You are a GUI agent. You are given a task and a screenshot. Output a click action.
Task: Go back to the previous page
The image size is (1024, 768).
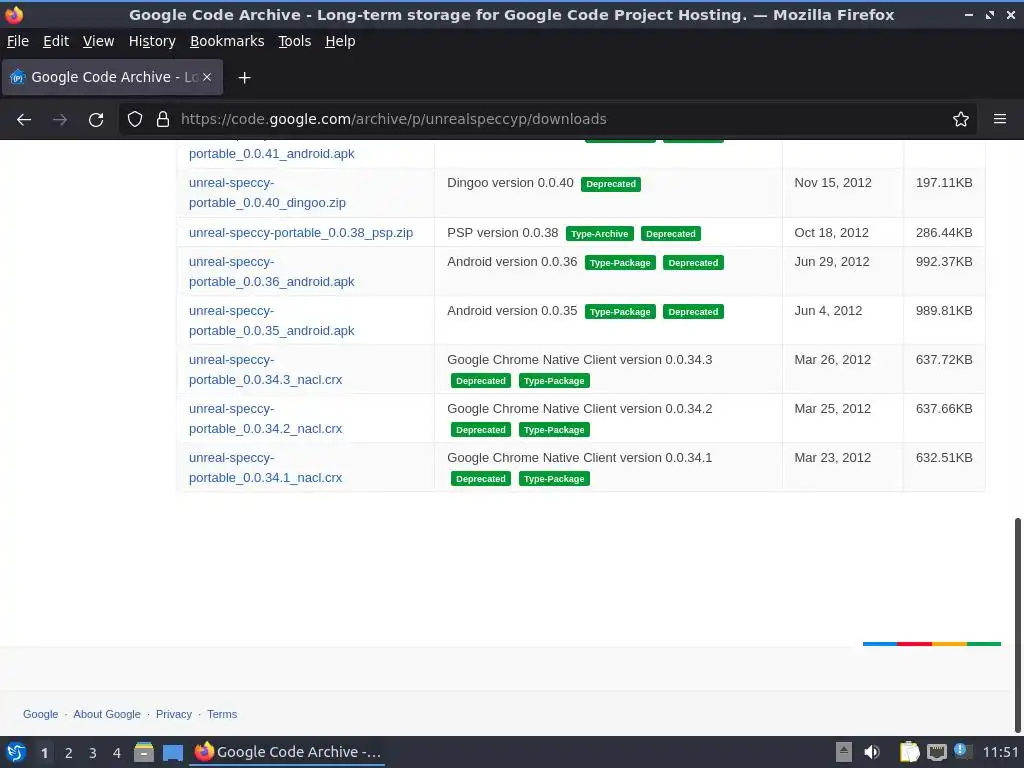pyautogui.click(x=24, y=120)
